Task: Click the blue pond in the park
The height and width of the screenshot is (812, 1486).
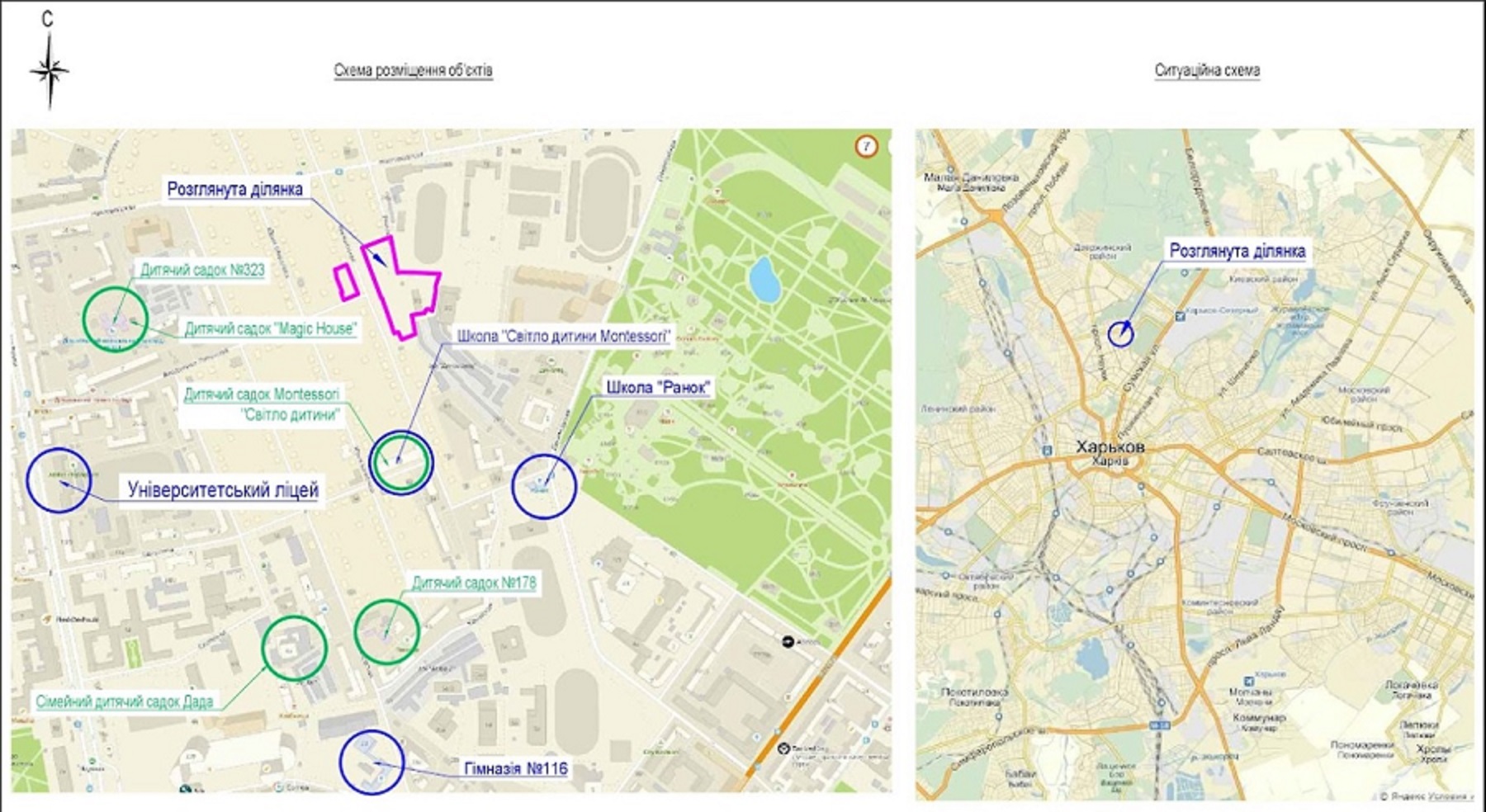Action: (x=763, y=279)
